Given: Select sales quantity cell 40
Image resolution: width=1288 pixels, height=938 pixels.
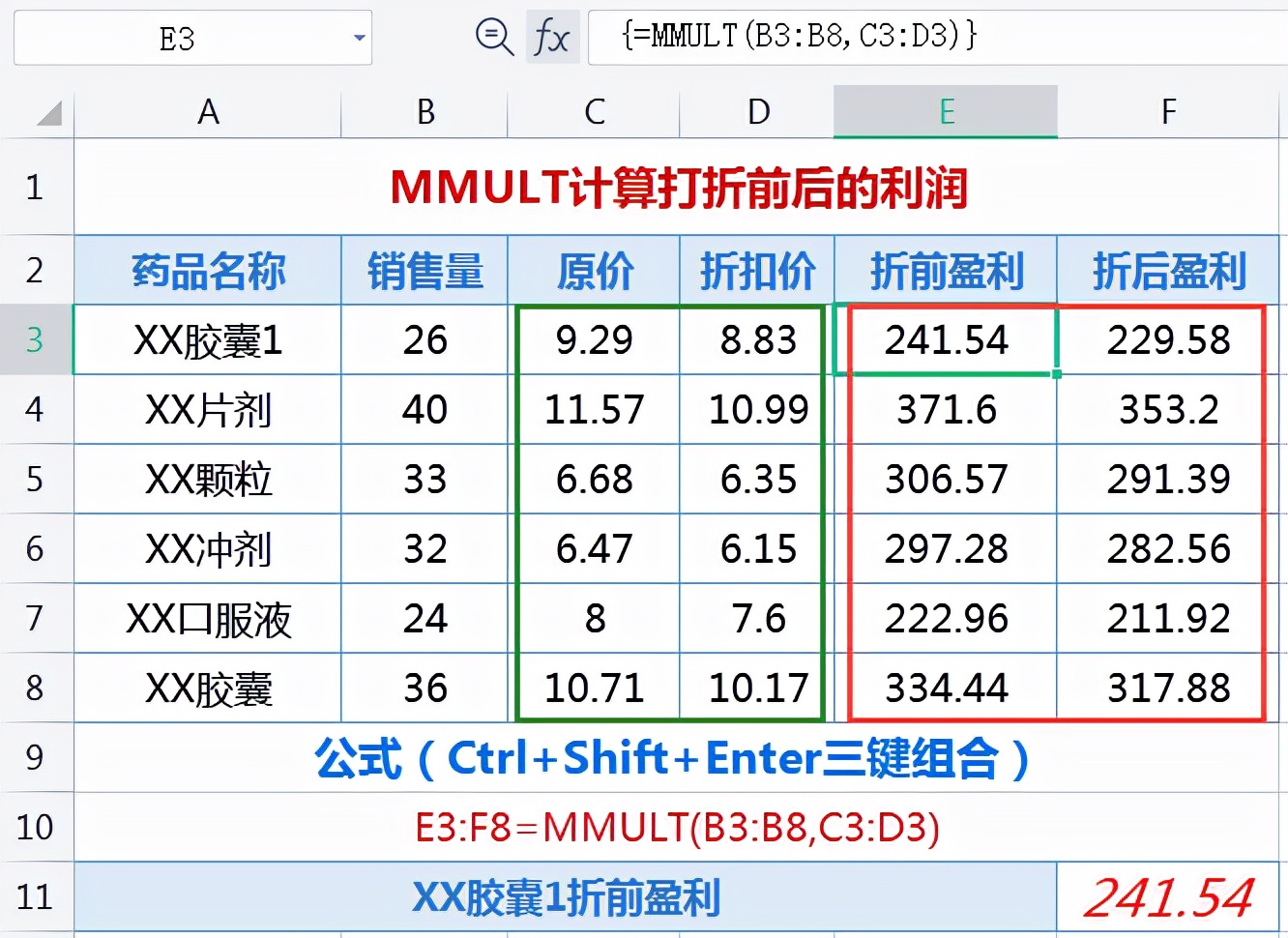Looking at the screenshot, I should tap(424, 409).
